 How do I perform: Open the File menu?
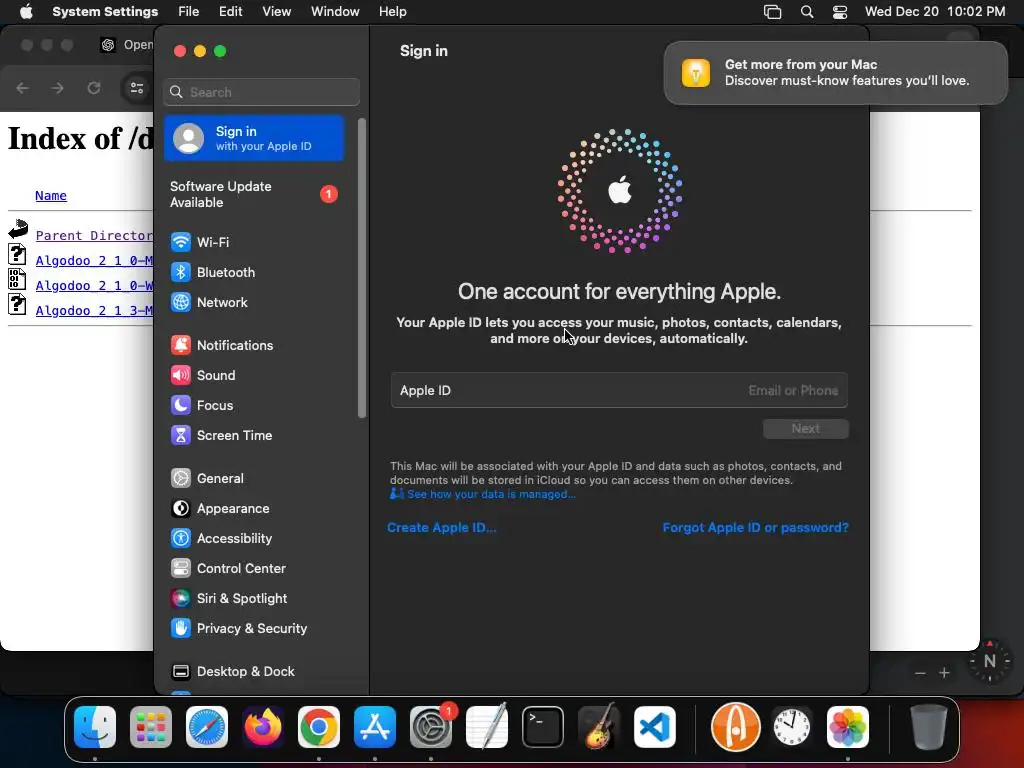[x=189, y=12]
